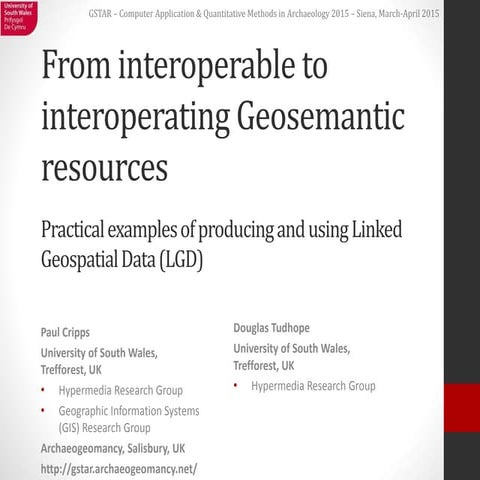Click the title line 'interoperating Geosemantic'
The width and height of the screenshot is (480, 480).
click(223, 118)
